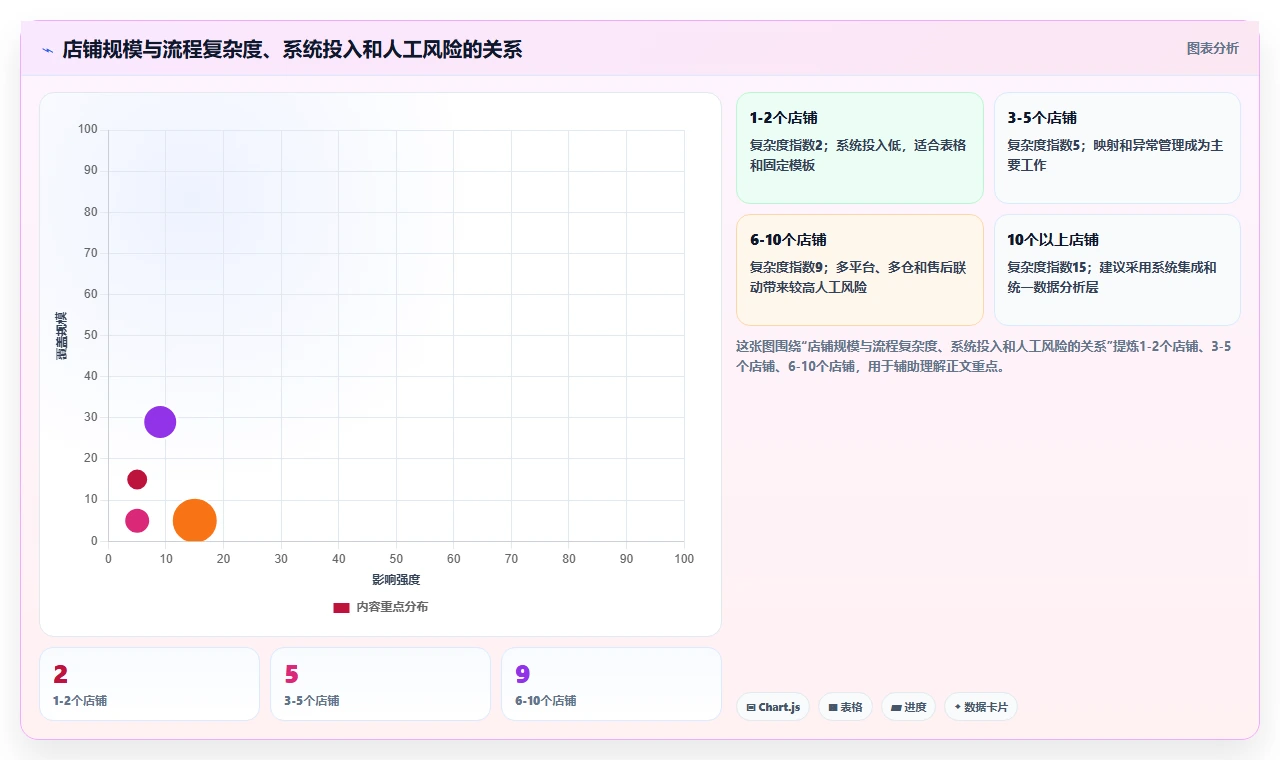
Task: Click the 覆盖规模 y-axis label
Action: click(x=62, y=336)
